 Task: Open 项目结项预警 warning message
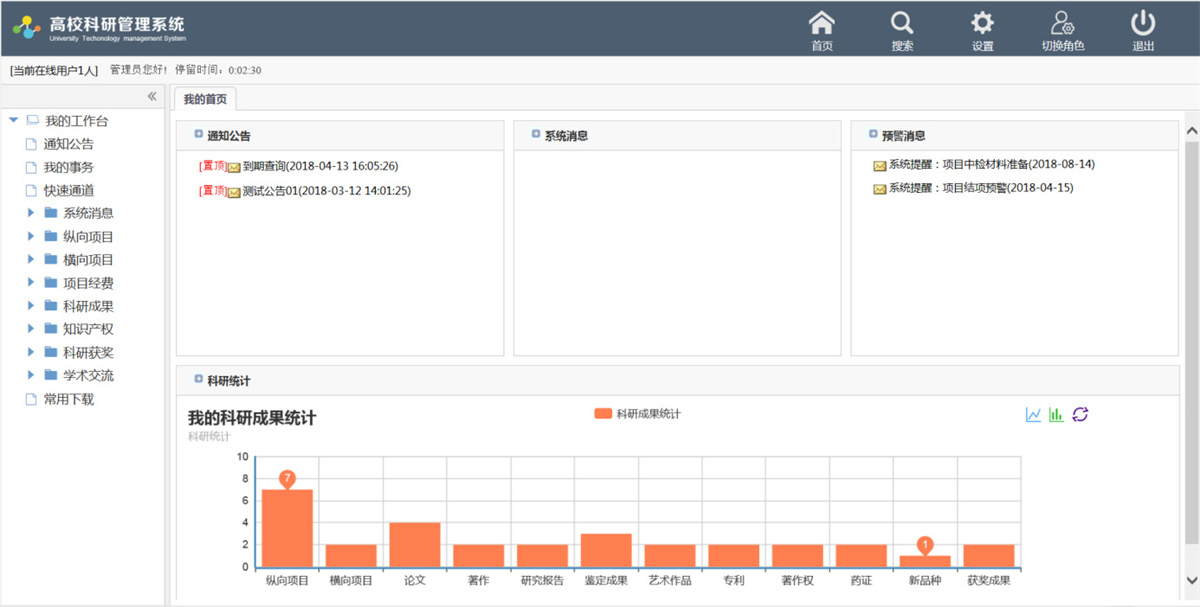(980, 188)
